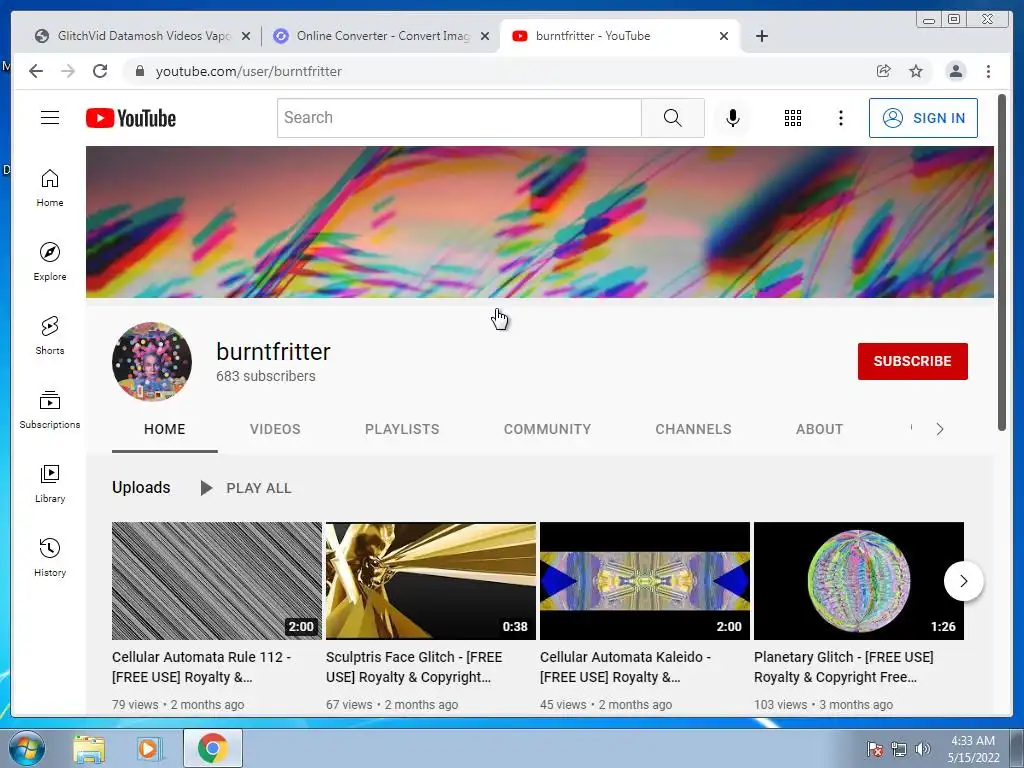Go to Home in sidebar
The width and height of the screenshot is (1024, 768).
pos(50,188)
